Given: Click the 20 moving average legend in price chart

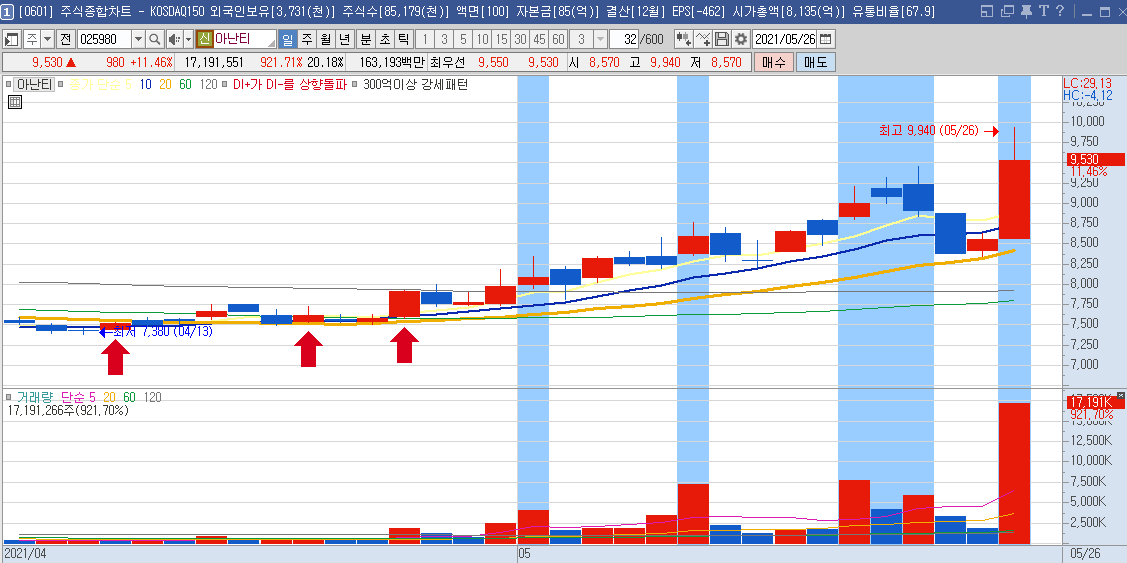Looking at the screenshot, I should pyautogui.click(x=165, y=84).
